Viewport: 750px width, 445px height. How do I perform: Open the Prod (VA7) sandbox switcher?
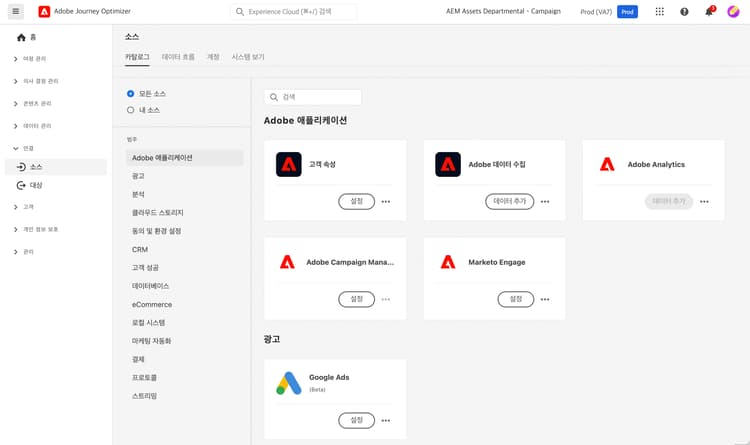point(596,11)
